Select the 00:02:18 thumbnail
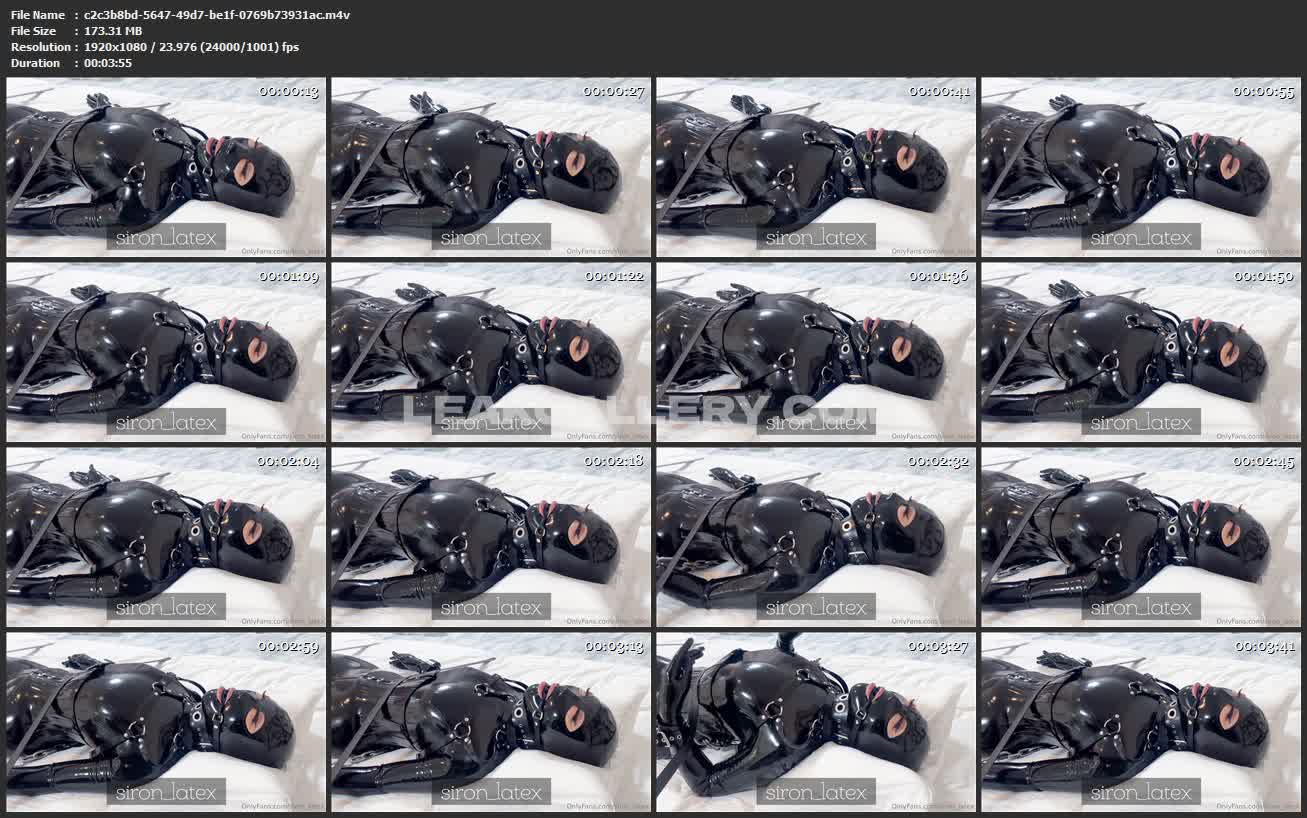This screenshot has width=1307, height=818. [491, 537]
